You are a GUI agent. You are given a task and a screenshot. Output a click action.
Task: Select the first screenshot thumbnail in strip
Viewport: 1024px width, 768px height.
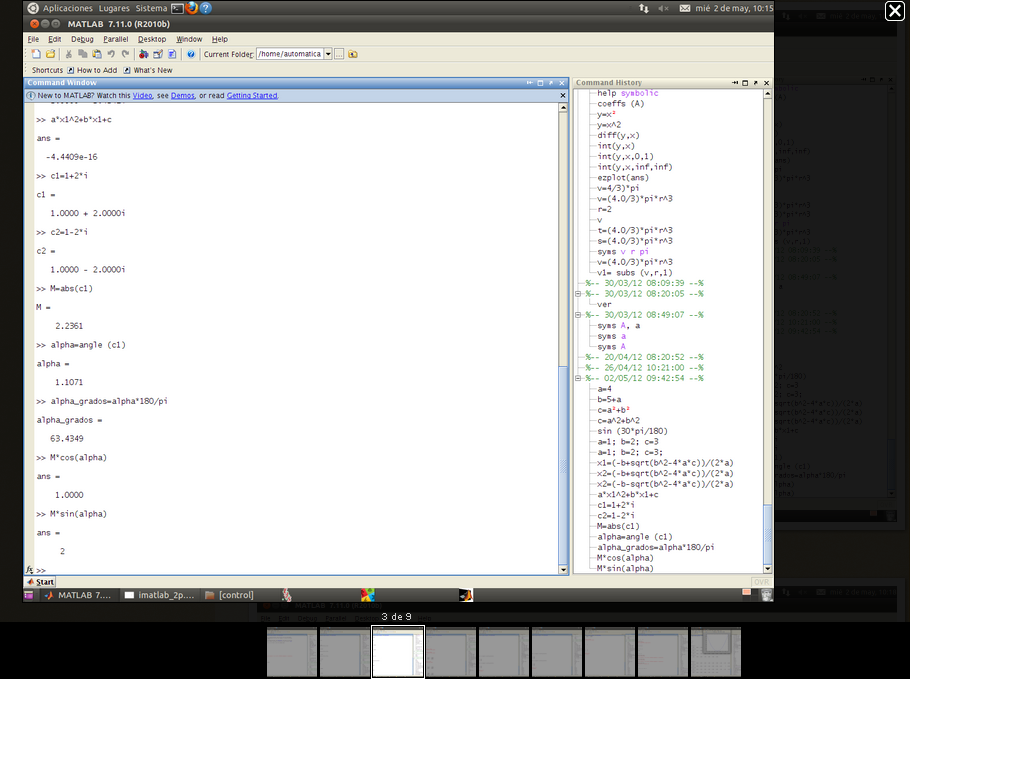click(x=292, y=652)
